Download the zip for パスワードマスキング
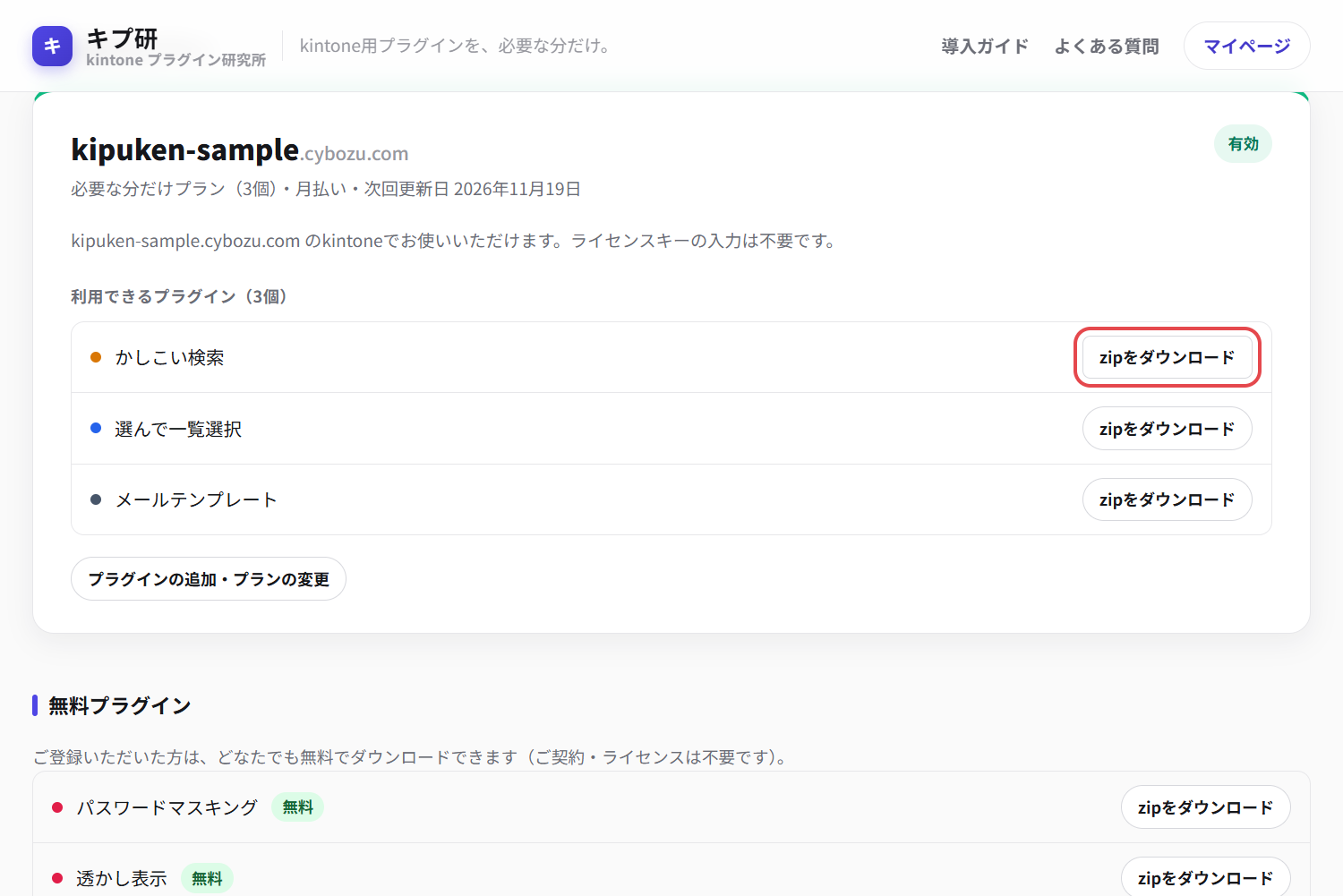 (x=1205, y=807)
